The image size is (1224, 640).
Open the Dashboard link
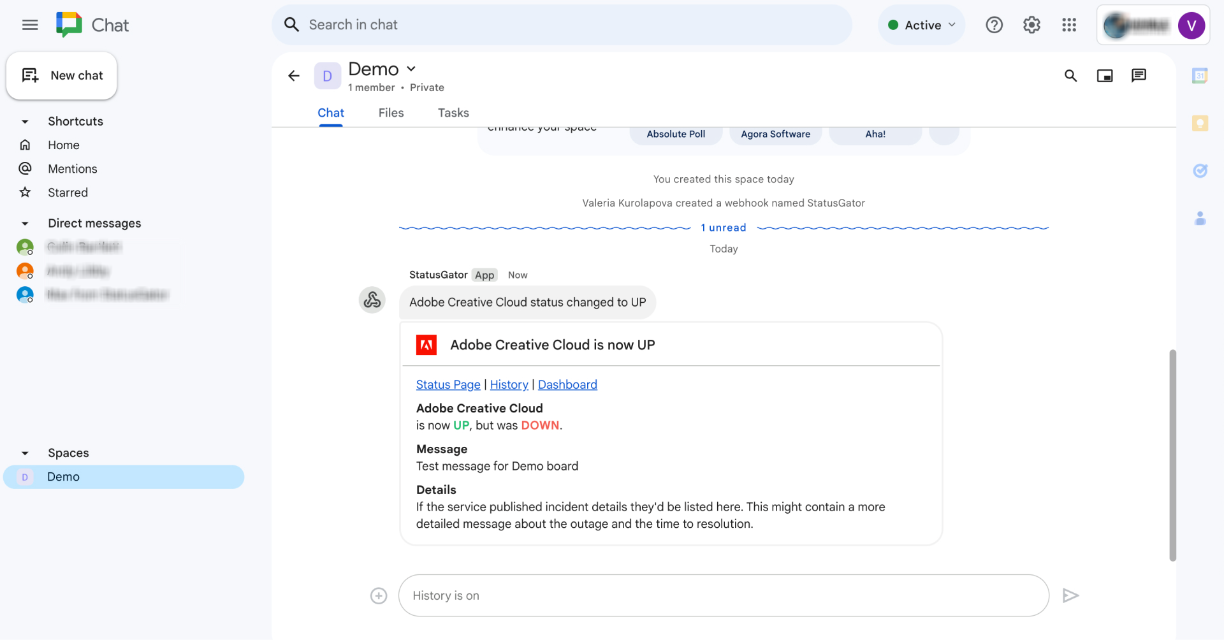pyautogui.click(x=567, y=384)
